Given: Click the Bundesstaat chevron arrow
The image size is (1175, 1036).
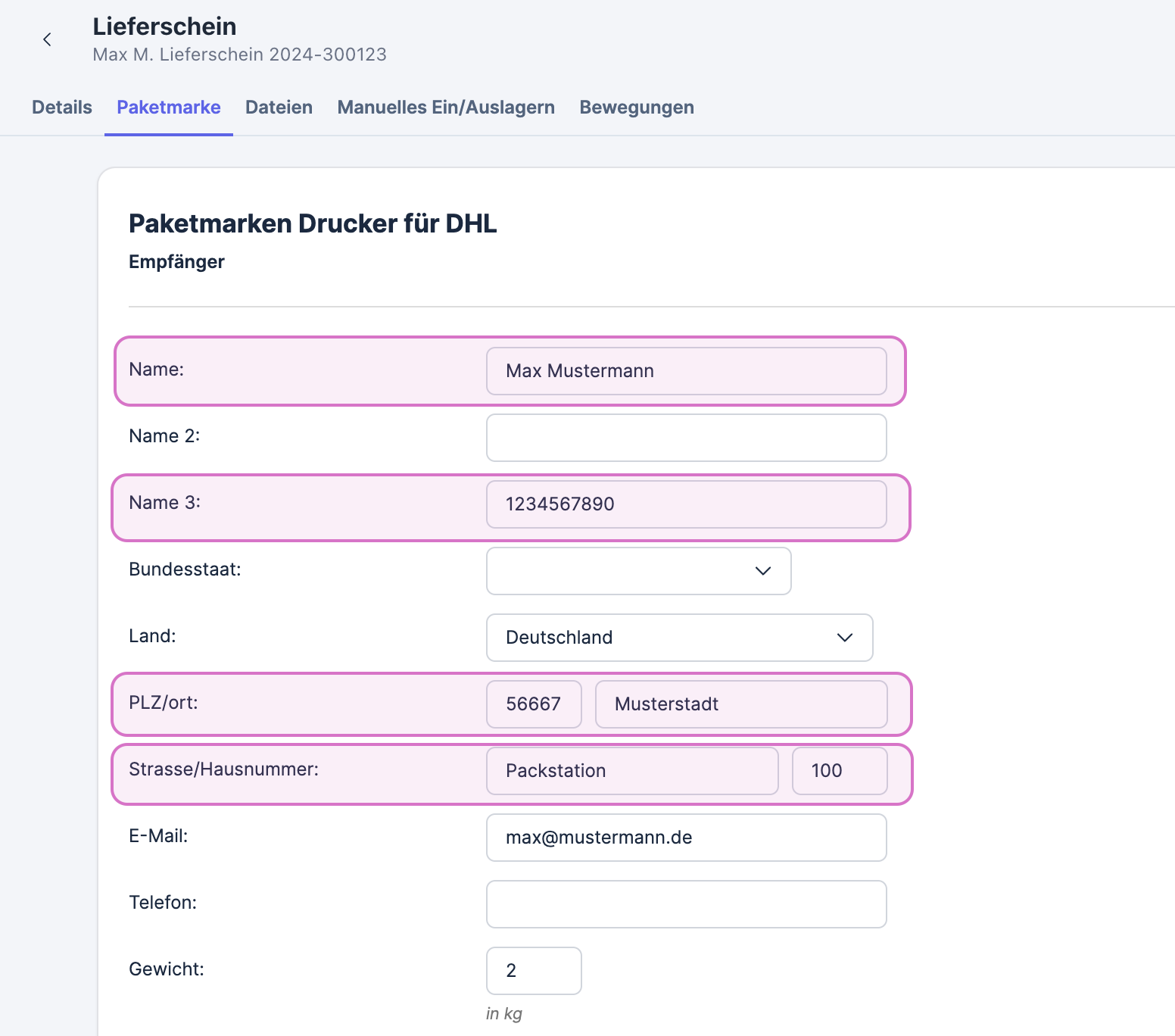Looking at the screenshot, I should pyautogui.click(x=763, y=571).
